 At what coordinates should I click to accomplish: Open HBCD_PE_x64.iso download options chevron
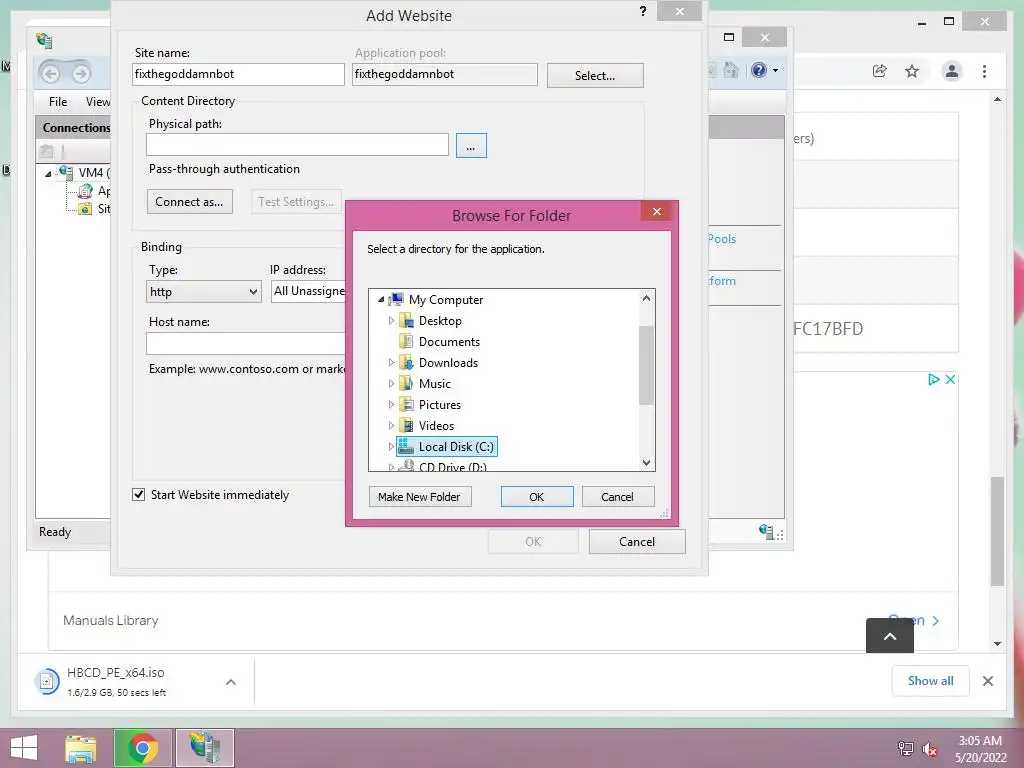click(x=231, y=682)
